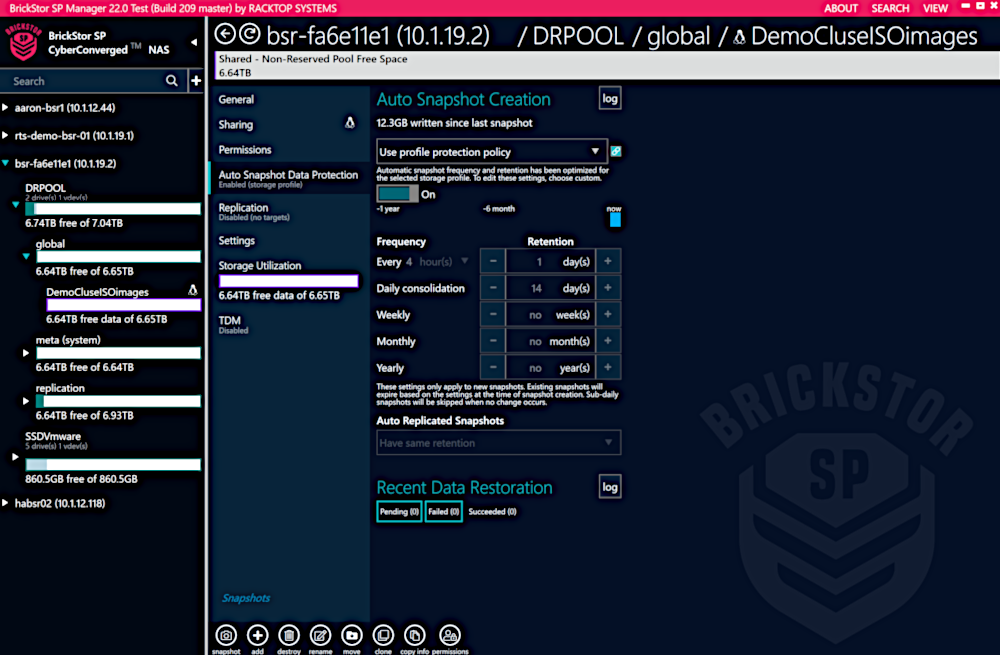Toggle the Pending (0) restoration filter
Screen dimensions: 1000x655
pos(398,511)
